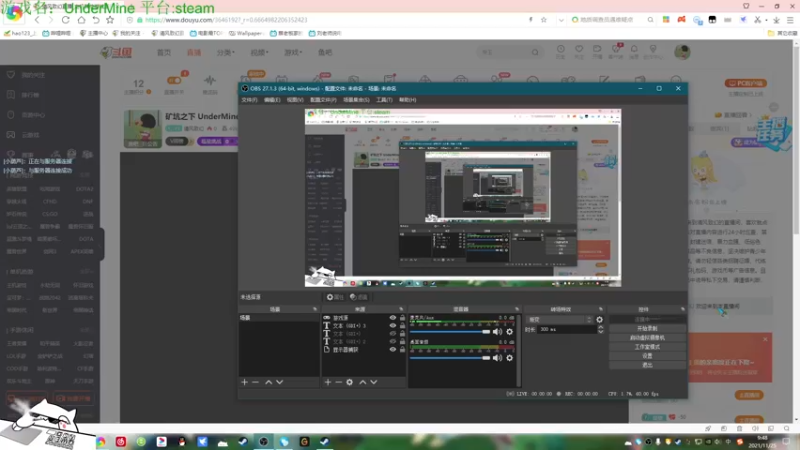
Task: Click the 退出 button in OBS
Action: pyautogui.click(x=647, y=365)
